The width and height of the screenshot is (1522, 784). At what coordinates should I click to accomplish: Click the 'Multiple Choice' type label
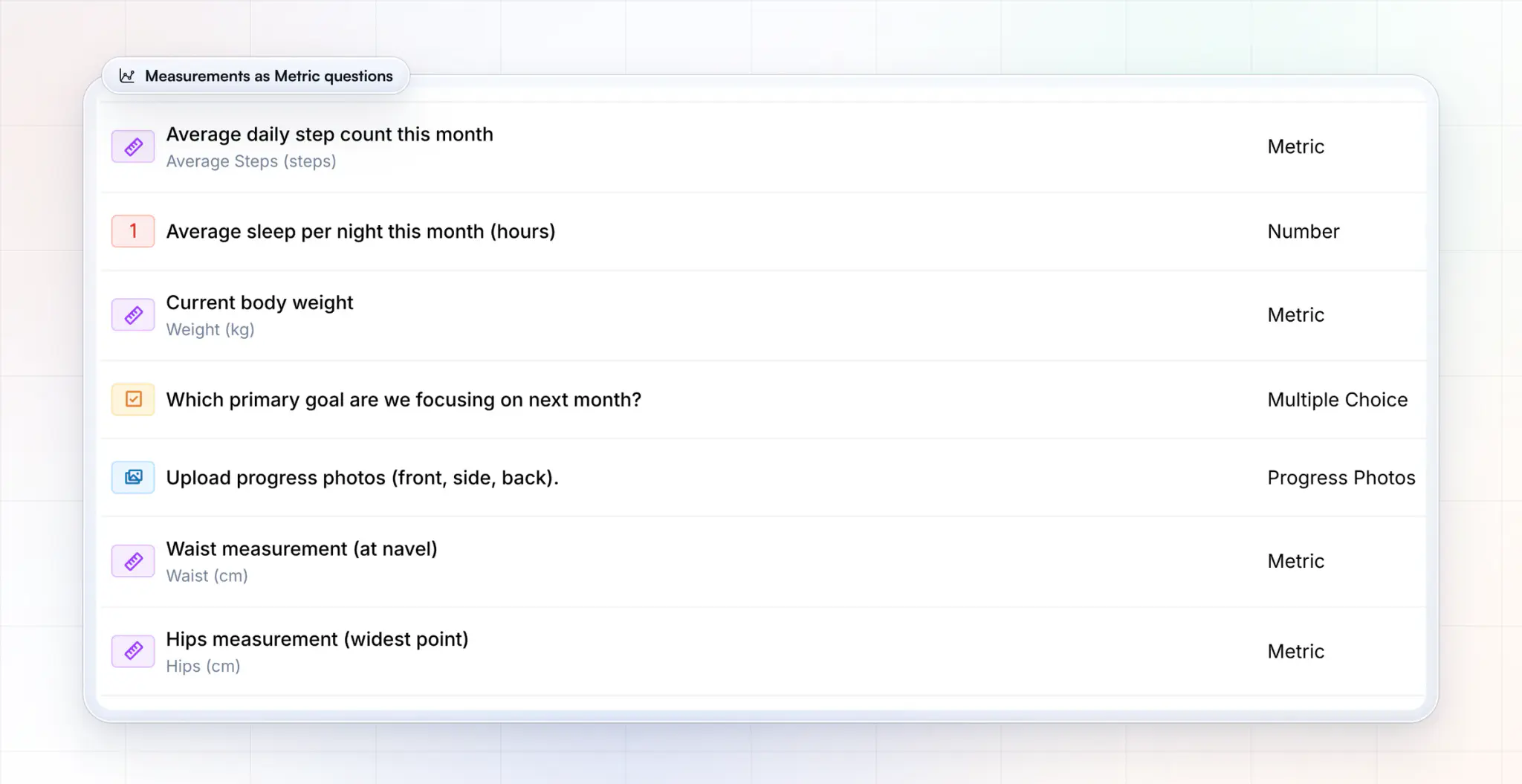1337,400
